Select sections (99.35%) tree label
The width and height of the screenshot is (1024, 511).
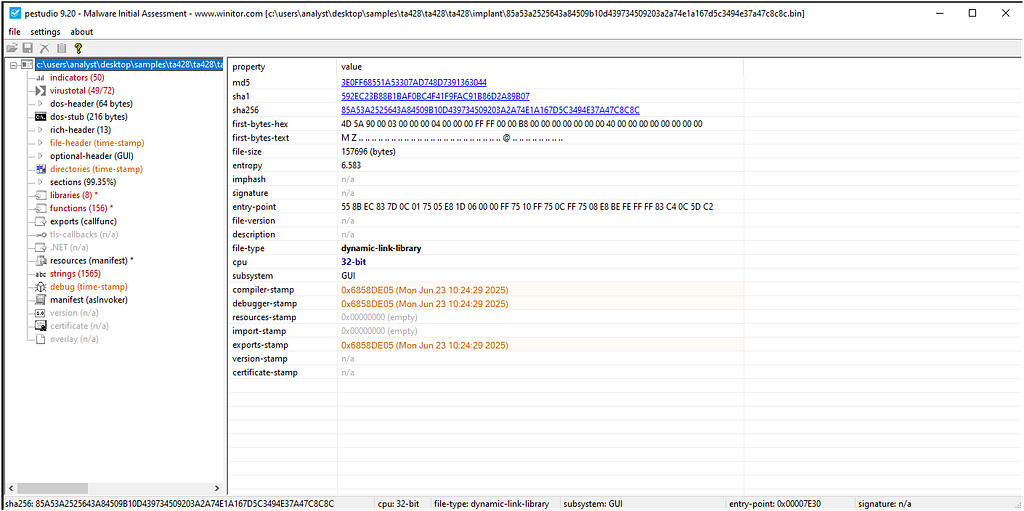coord(83,182)
